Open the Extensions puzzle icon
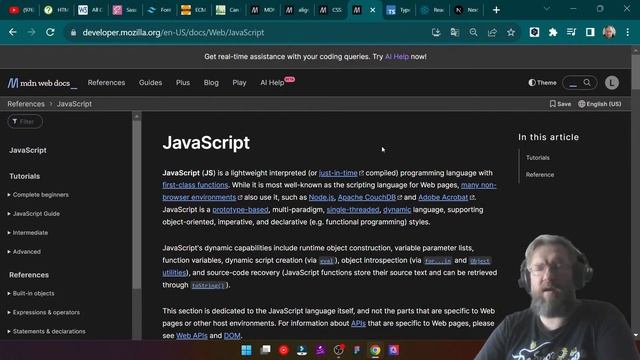640x360 pixels. coord(553,33)
